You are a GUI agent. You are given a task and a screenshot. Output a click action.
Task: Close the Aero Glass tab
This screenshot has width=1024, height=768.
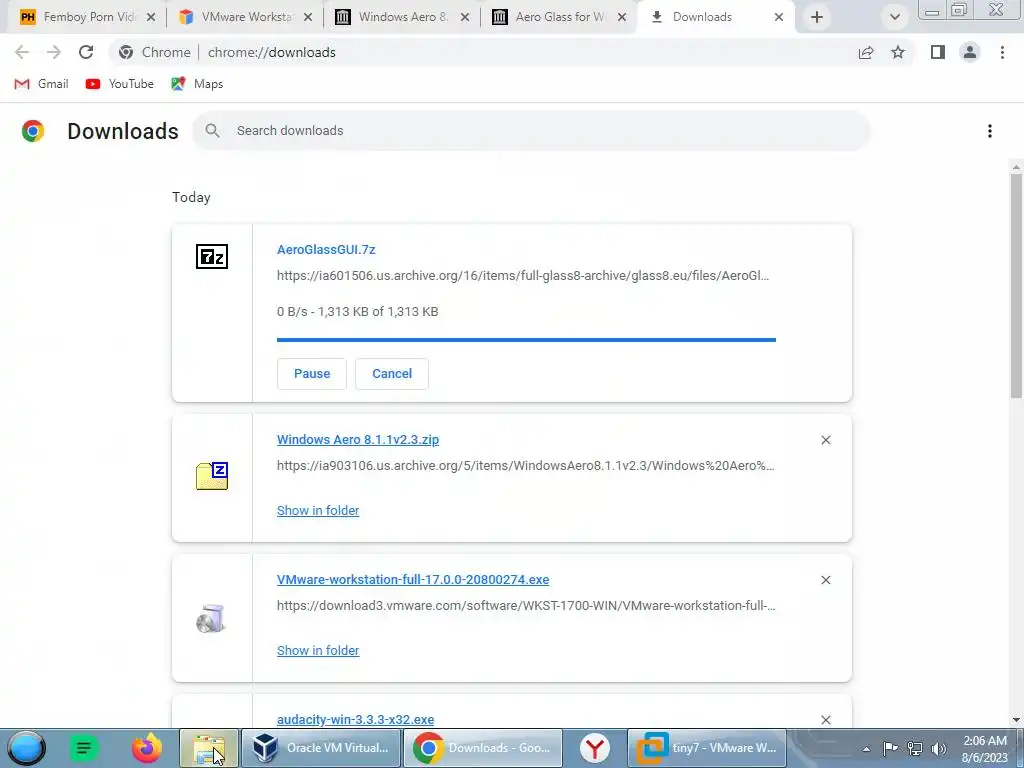tap(622, 17)
